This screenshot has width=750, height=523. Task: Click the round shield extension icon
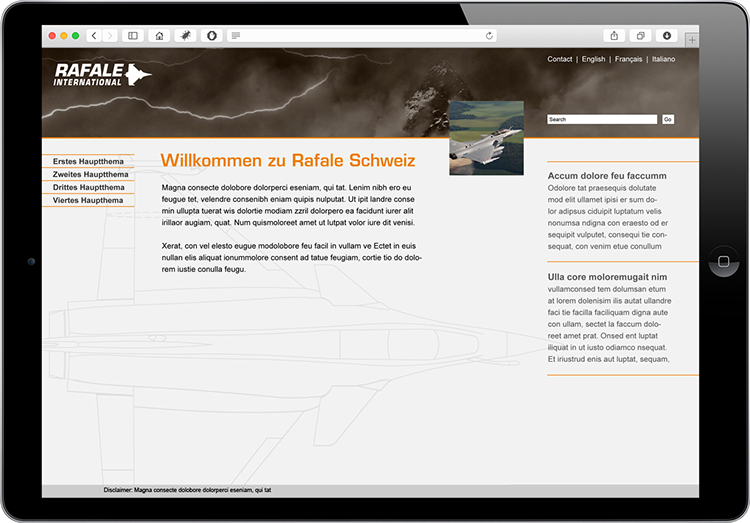[212, 35]
